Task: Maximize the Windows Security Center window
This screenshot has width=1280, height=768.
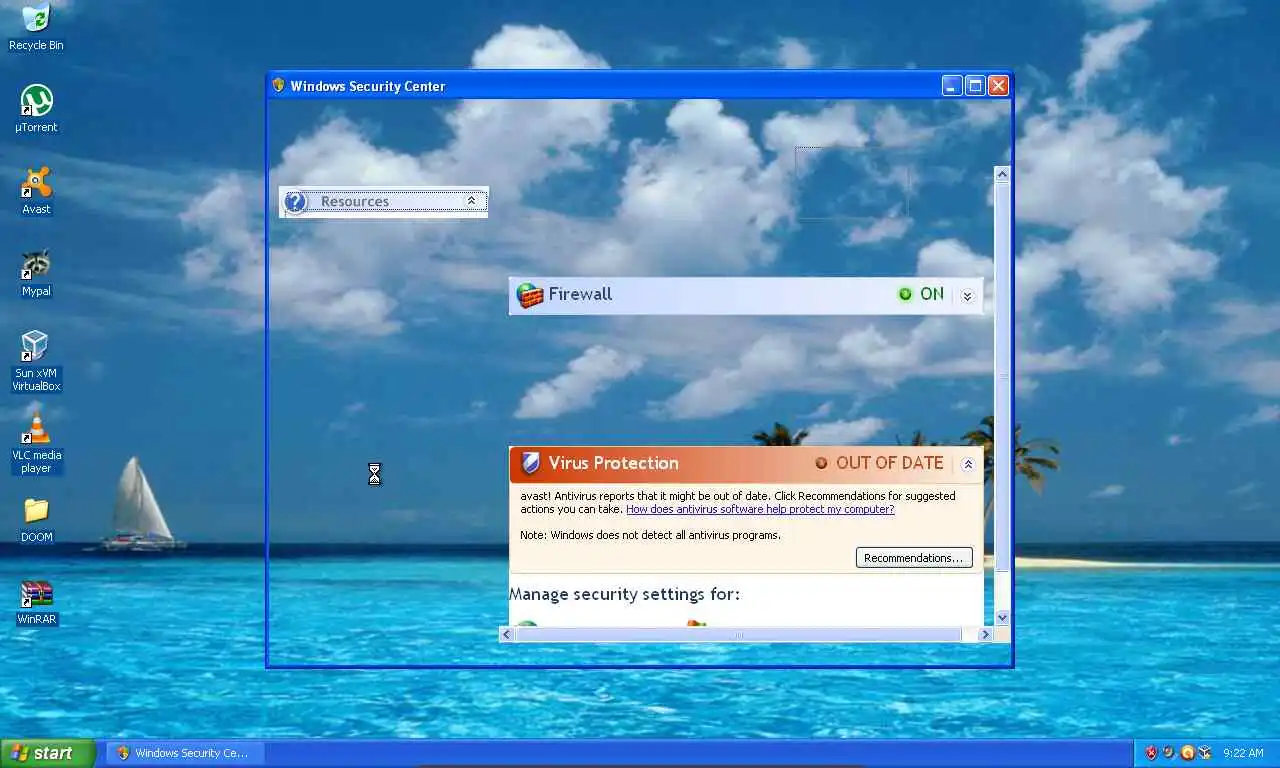Action: (x=975, y=86)
